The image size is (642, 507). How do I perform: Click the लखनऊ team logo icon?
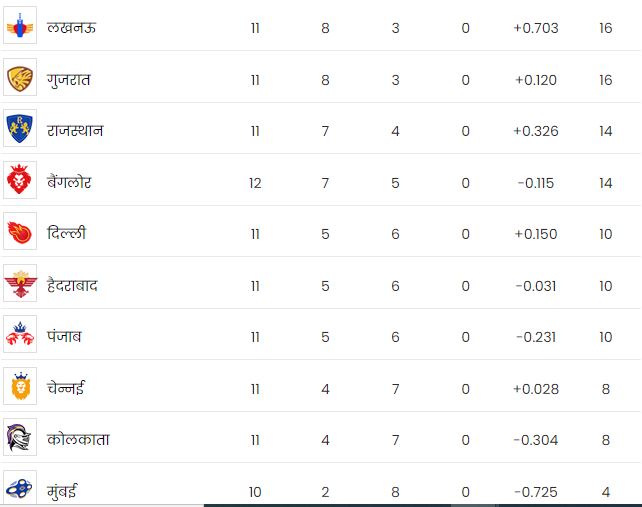[20, 25]
